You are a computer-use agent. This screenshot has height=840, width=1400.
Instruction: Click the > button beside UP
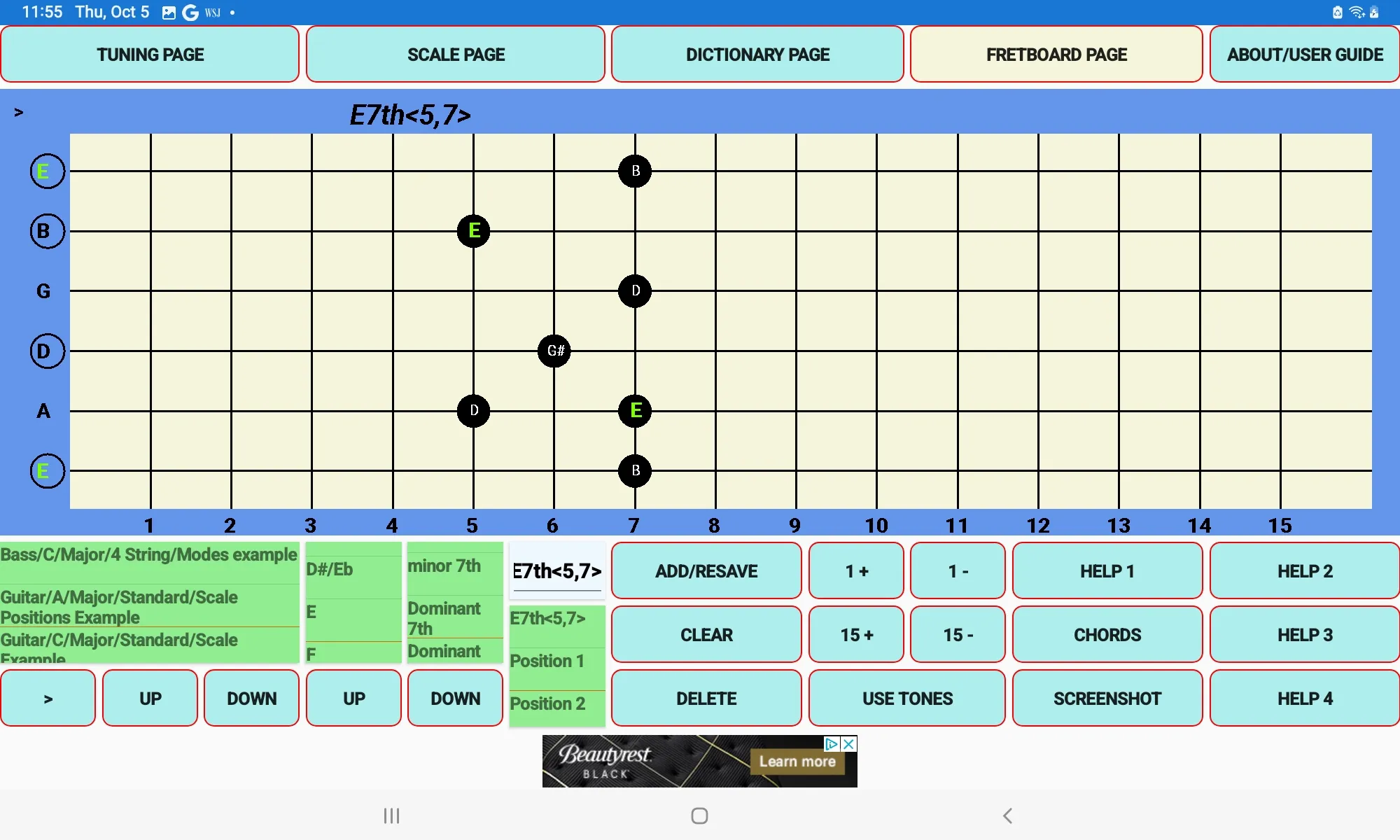pyautogui.click(x=48, y=698)
